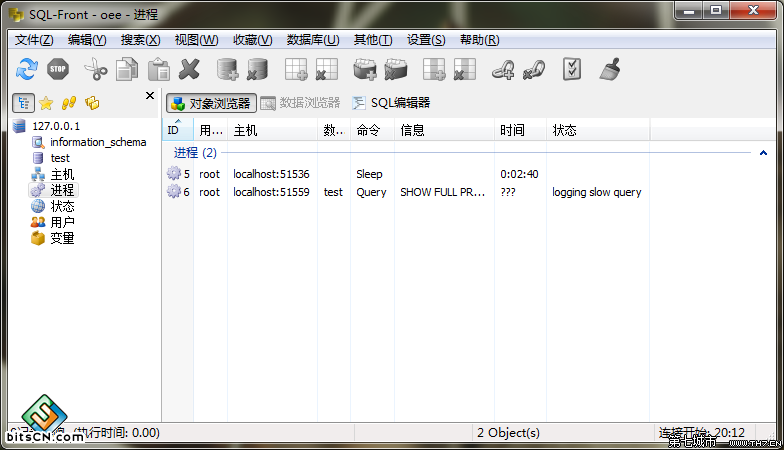
Task: Sort by the 信息 column header
Action: pyautogui.click(x=444, y=130)
